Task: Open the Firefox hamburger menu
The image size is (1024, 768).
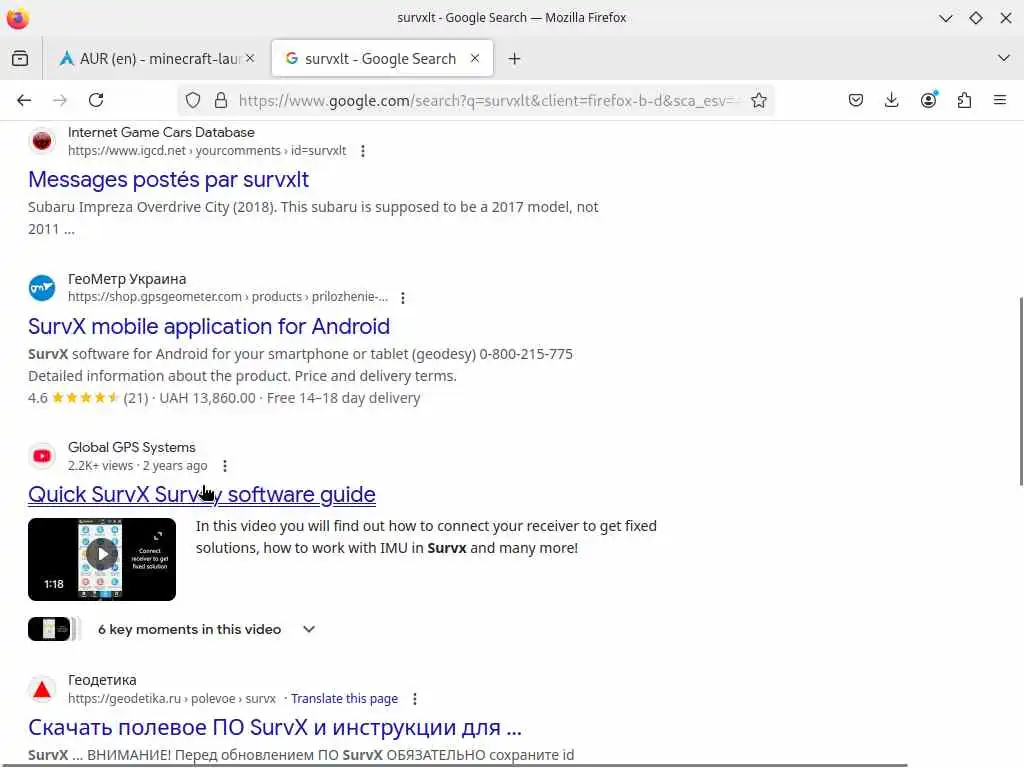Action: coord(999,100)
